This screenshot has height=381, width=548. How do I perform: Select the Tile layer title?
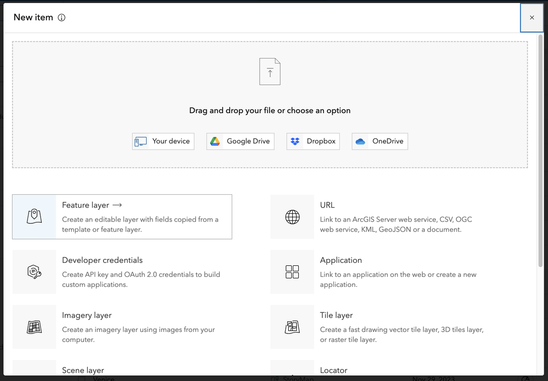(336, 315)
